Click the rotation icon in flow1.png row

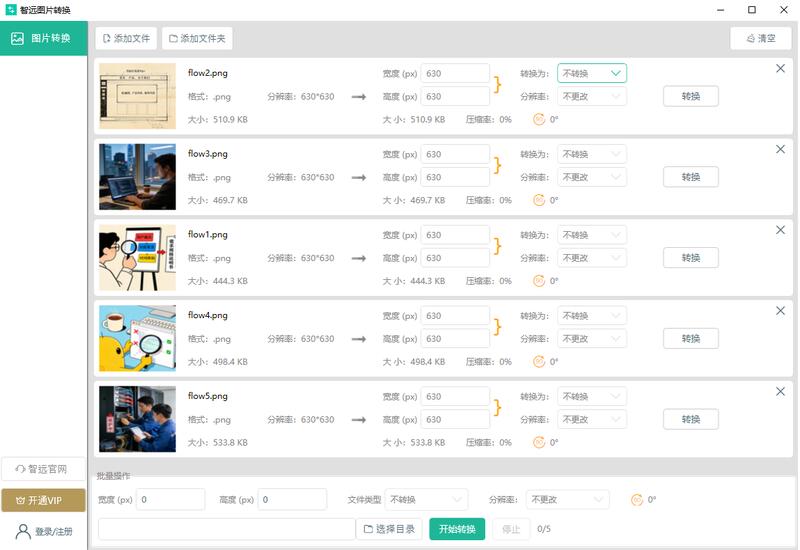pyautogui.click(x=539, y=281)
